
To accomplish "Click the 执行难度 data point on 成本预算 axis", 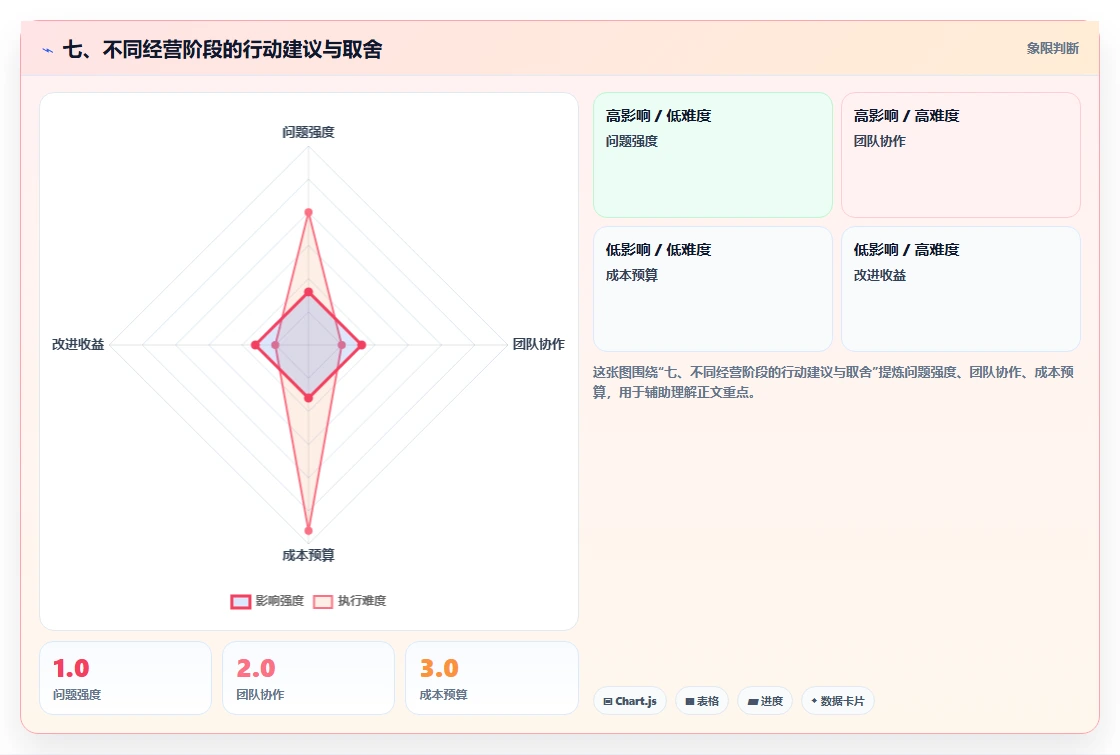I will point(309,531).
